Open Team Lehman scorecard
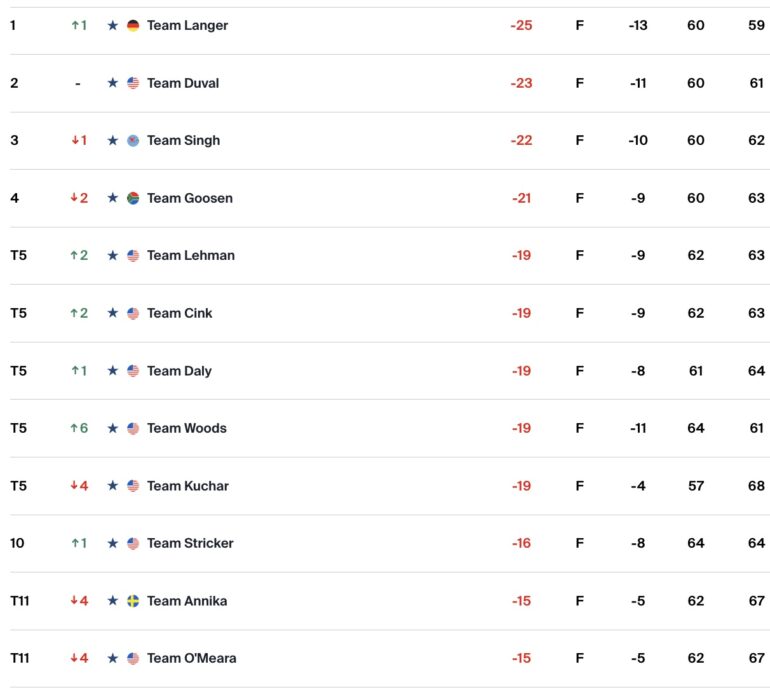Viewport: 770px width, 690px height. [191, 255]
